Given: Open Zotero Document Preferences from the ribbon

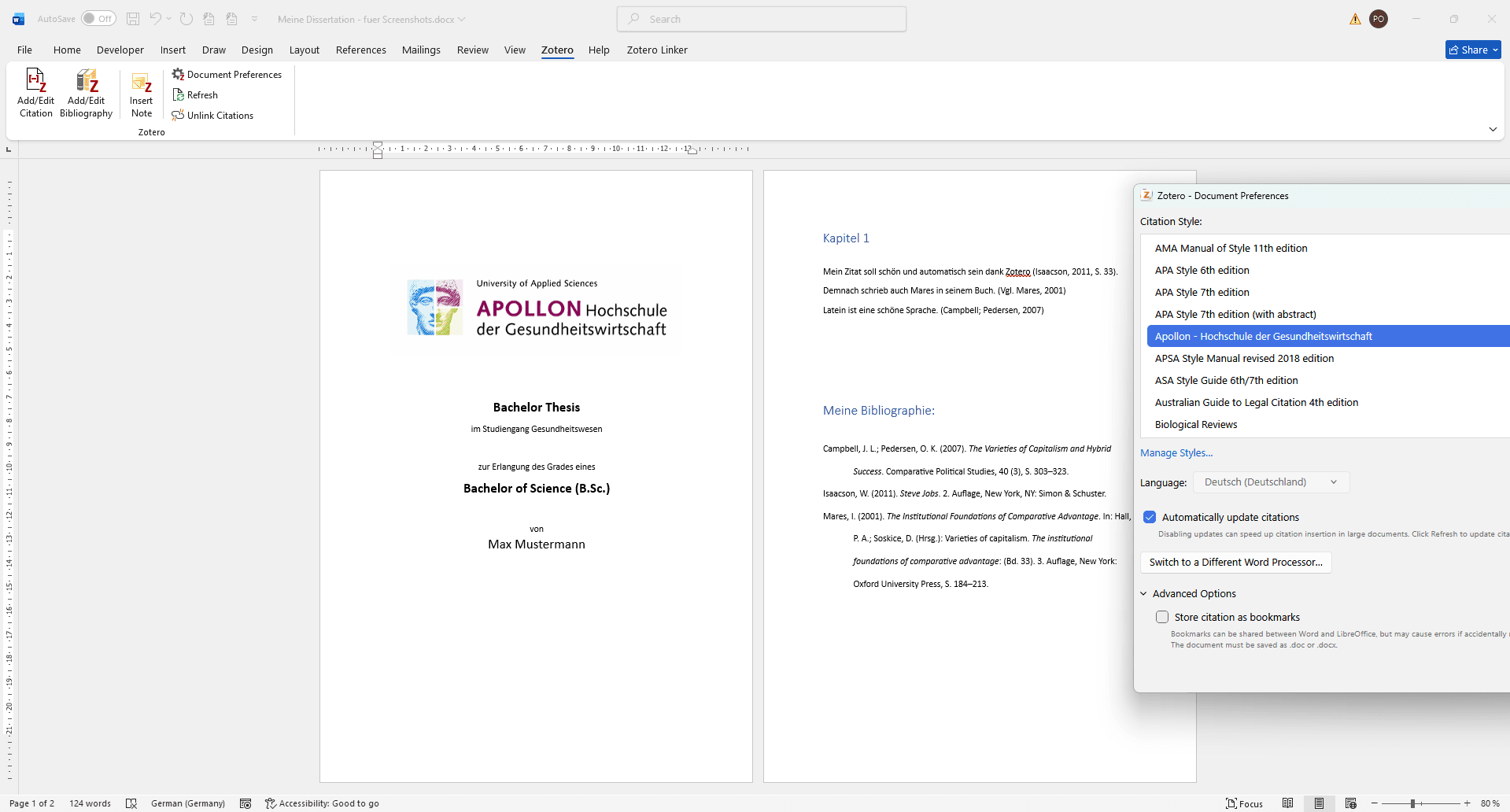Looking at the screenshot, I should pos(227,75).
